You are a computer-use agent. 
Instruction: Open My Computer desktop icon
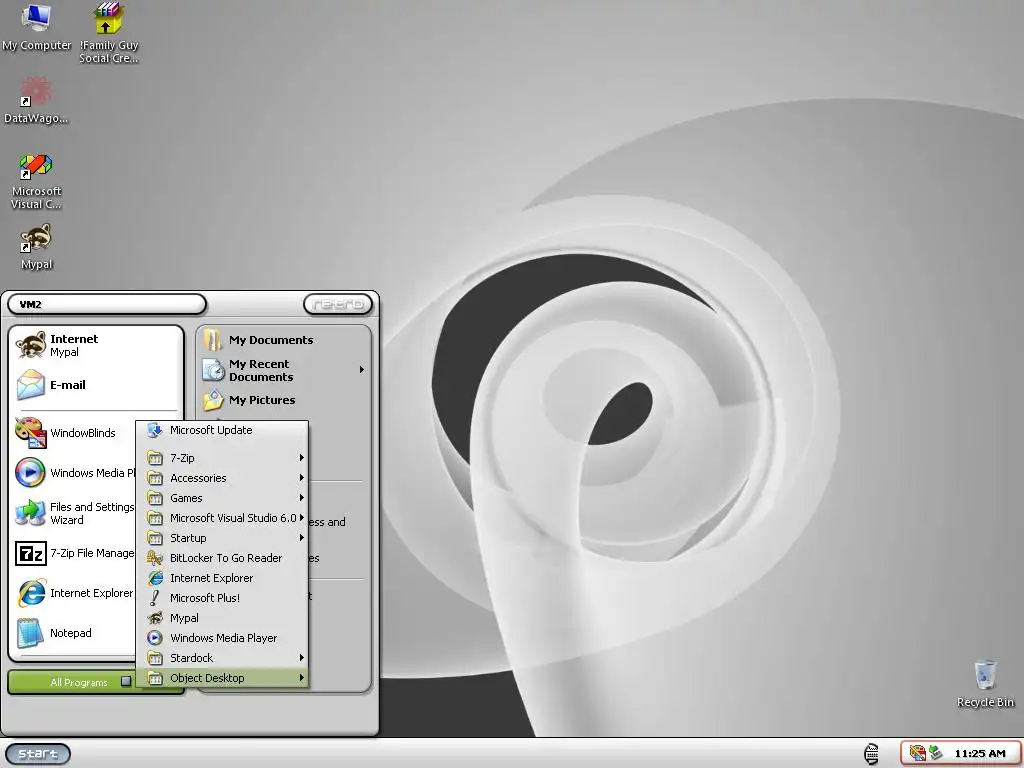37,27
